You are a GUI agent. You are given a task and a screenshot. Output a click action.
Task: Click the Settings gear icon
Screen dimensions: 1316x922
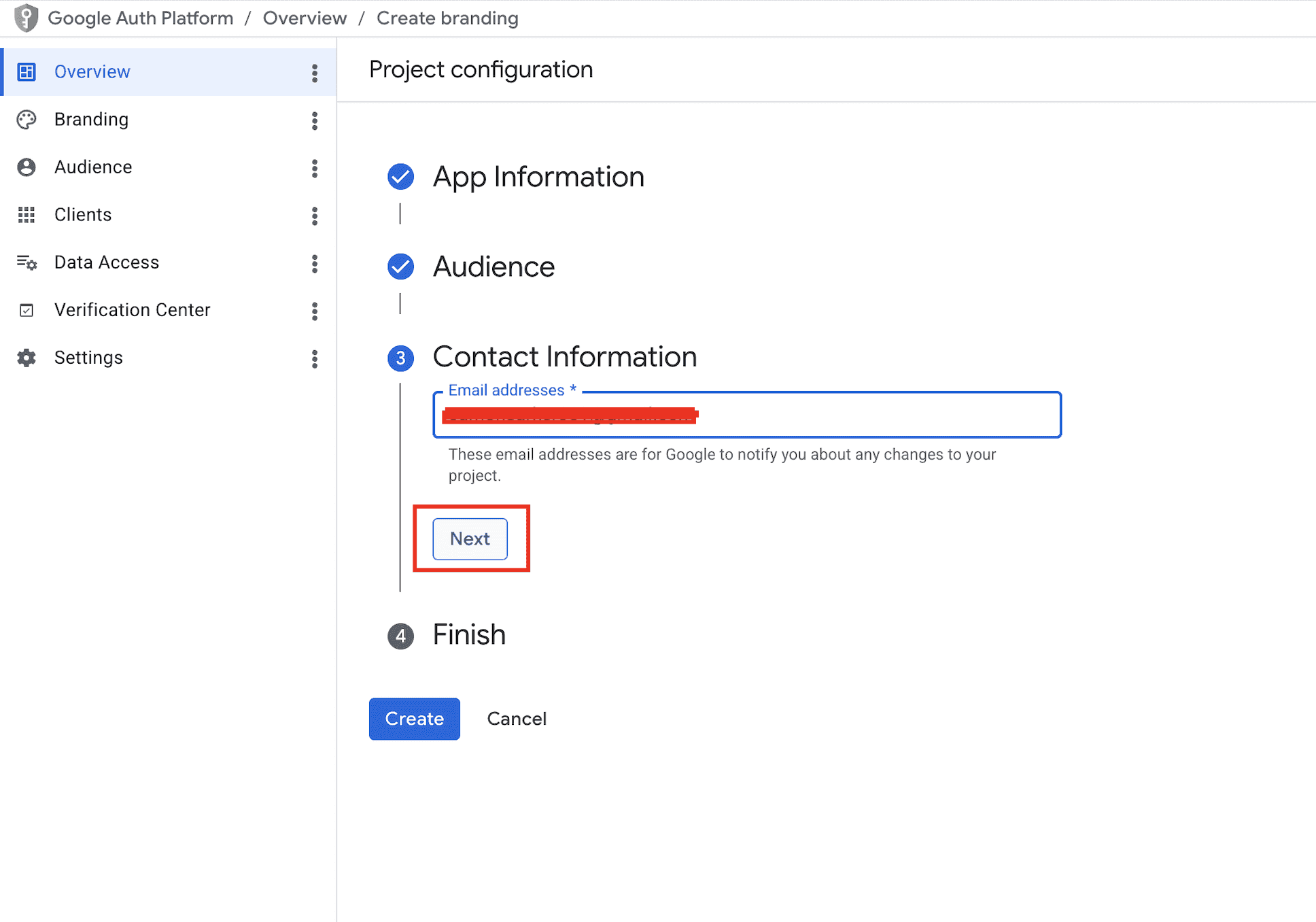pos(27,358)
